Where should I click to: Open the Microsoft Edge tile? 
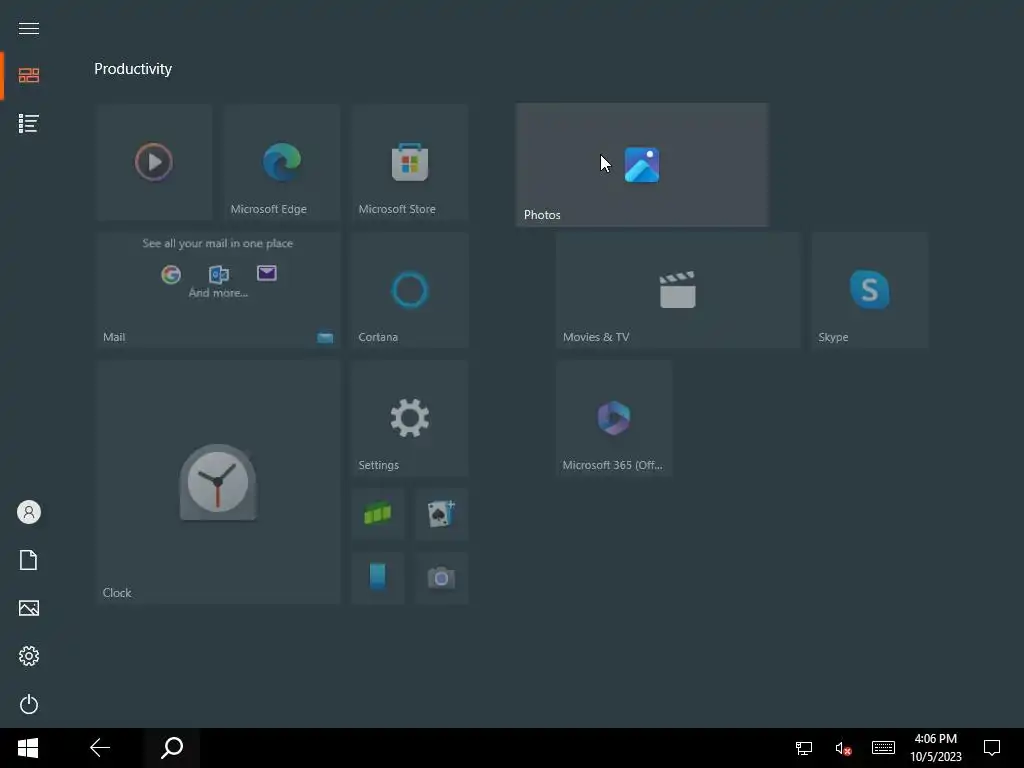click(x=281, y=162)
